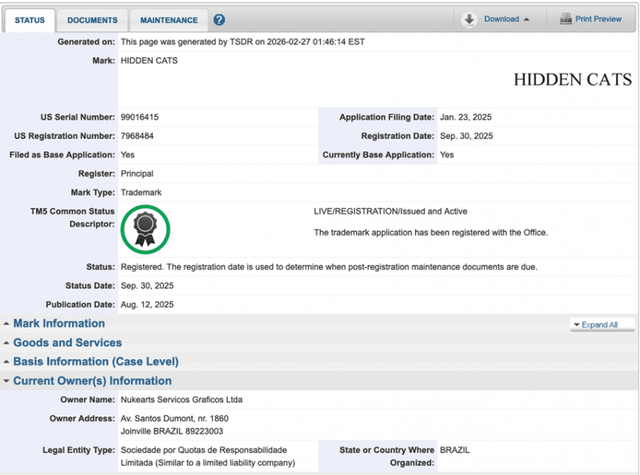Viewport: 640px width, 475px height.
Task: Select the Status tab
Action: pos(29,20)
